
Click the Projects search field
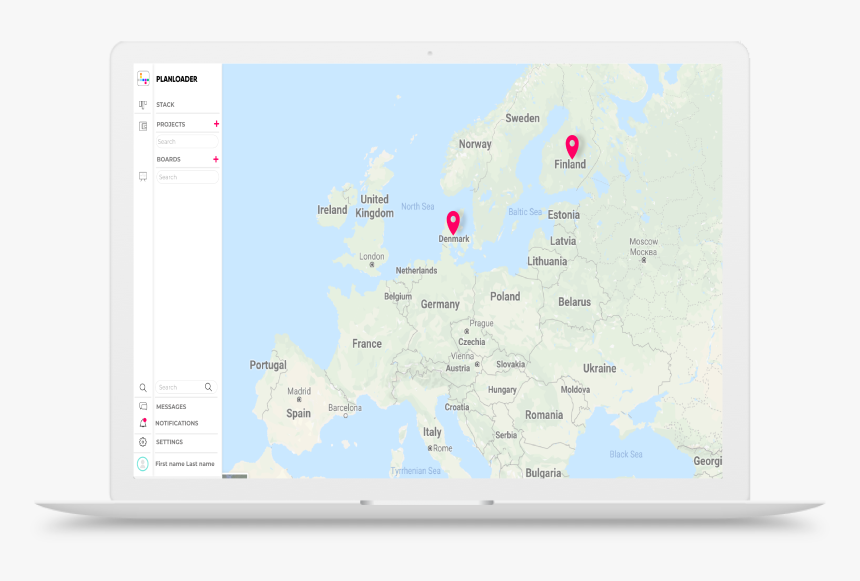[185, 142]
